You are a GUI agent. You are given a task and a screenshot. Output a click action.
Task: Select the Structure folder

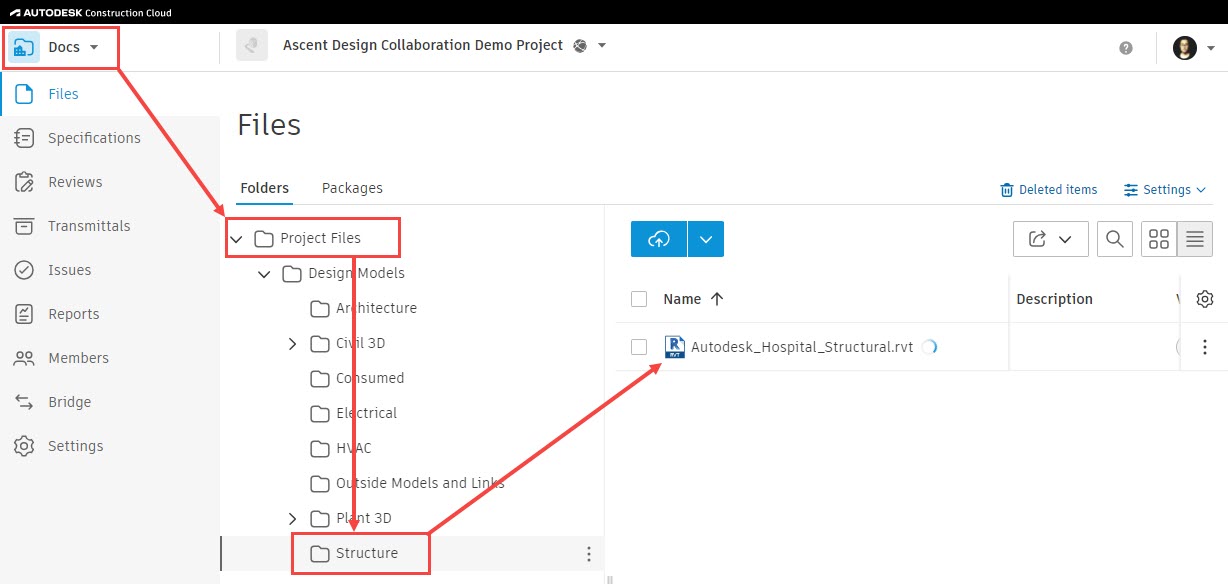[367, 553]
